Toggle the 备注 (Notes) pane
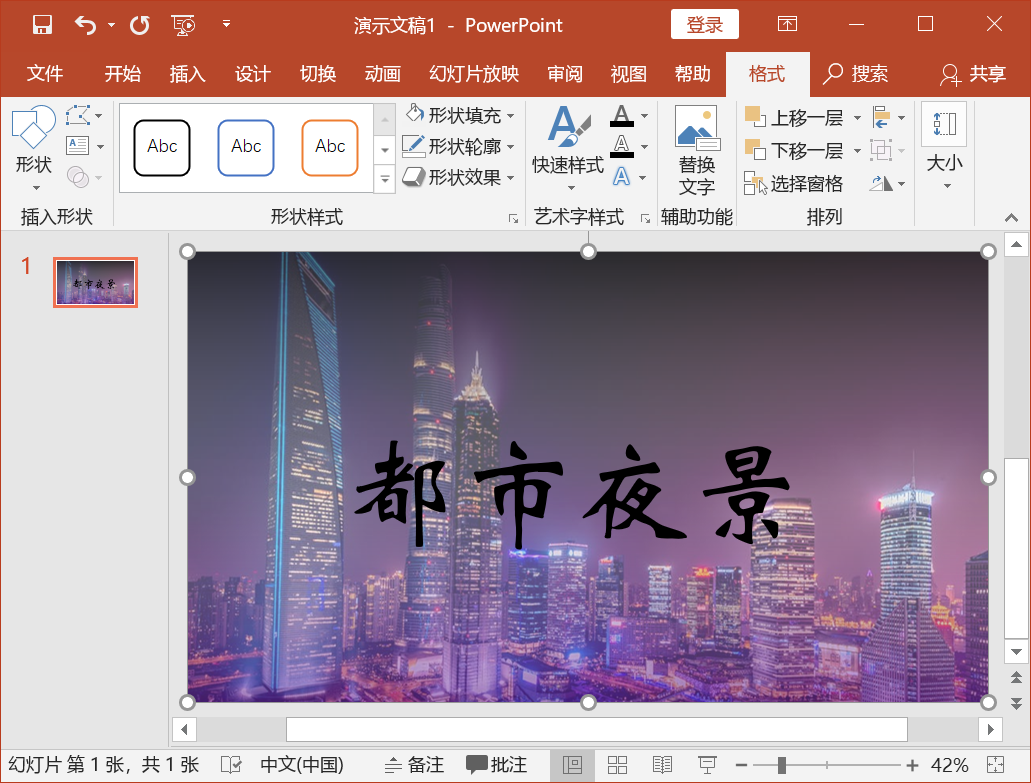The height and width of the screenshot is (783, 1031). tap(414, 764)
